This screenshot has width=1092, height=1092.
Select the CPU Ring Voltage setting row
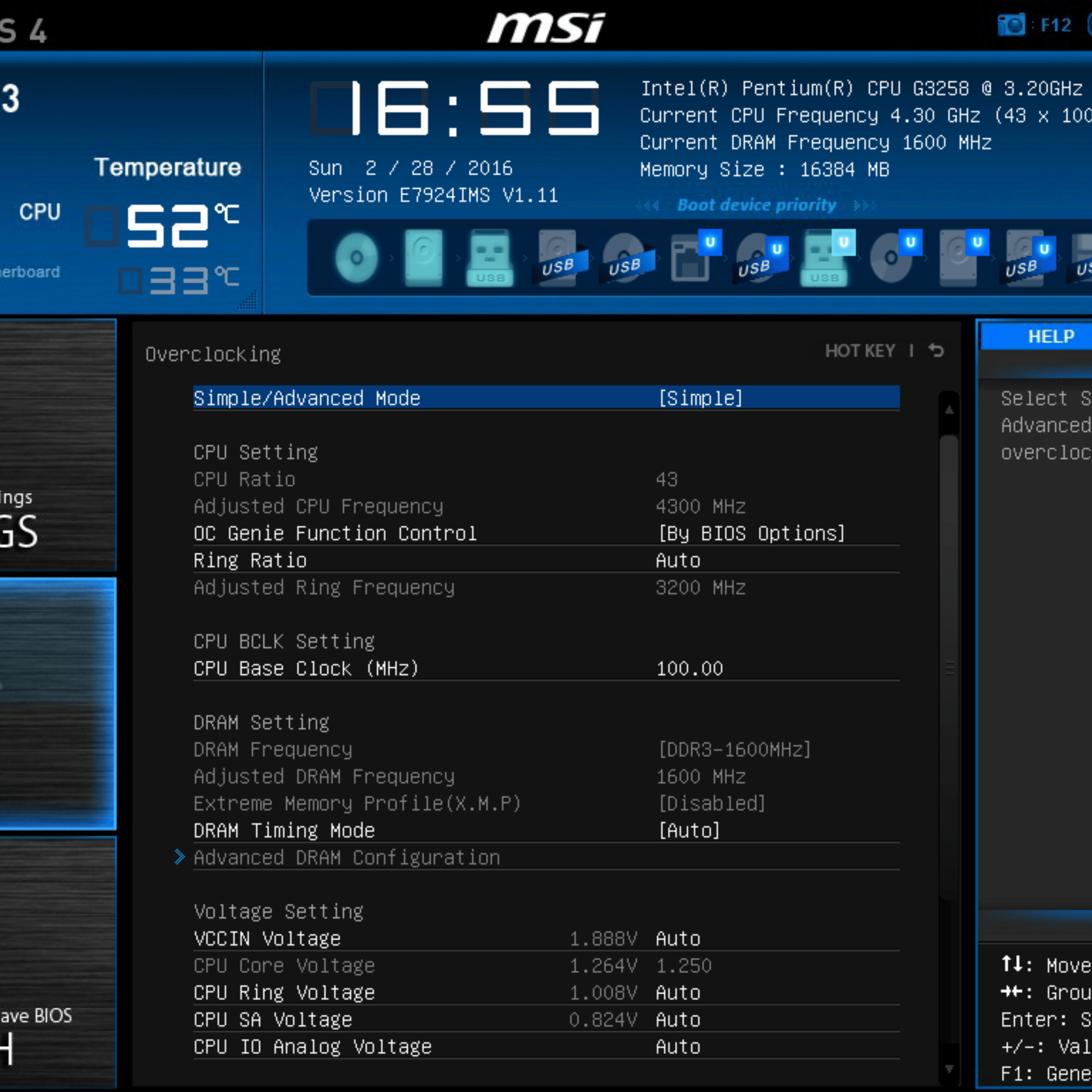546,992
